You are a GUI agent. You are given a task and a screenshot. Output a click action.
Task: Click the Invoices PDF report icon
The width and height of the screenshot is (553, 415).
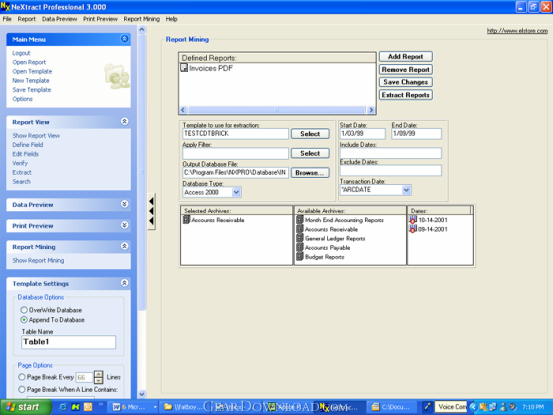coord(184,68)
